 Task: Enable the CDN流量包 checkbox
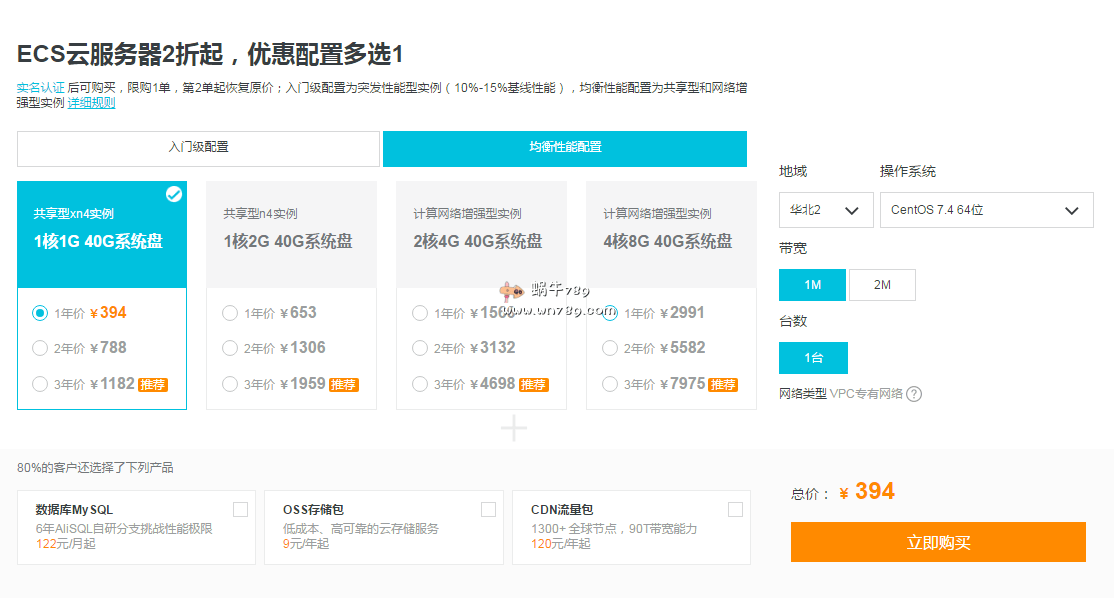click(x=735, y=510)
